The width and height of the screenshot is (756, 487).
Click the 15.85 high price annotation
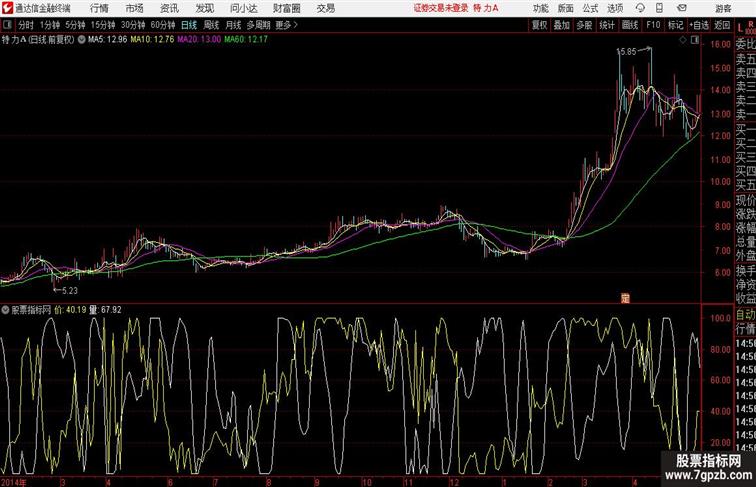coord(627,52)
